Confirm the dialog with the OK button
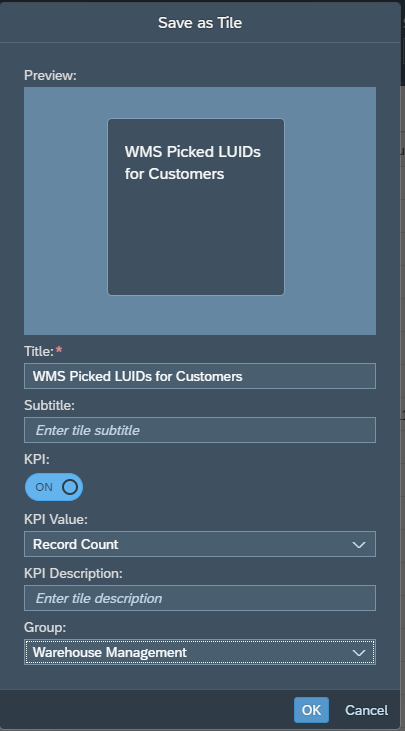This screenshot has width=405, height=731. pos(311,710)
